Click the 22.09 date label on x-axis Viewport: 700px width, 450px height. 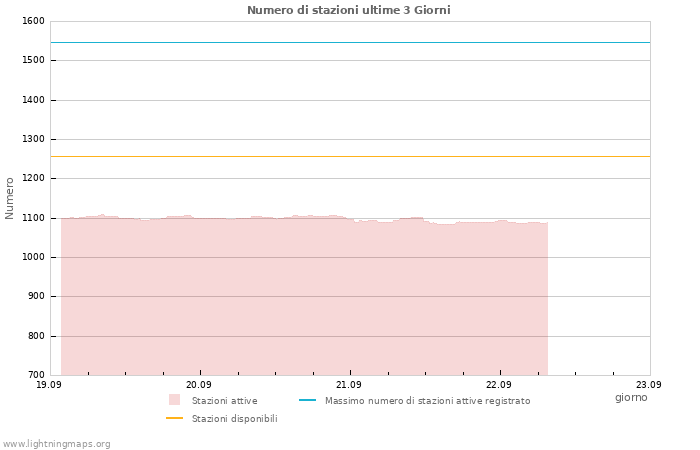tap(499, 384)
